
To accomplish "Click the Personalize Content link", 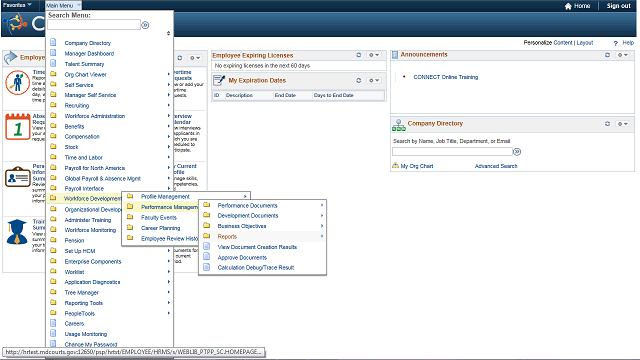I will coord(563,43).
